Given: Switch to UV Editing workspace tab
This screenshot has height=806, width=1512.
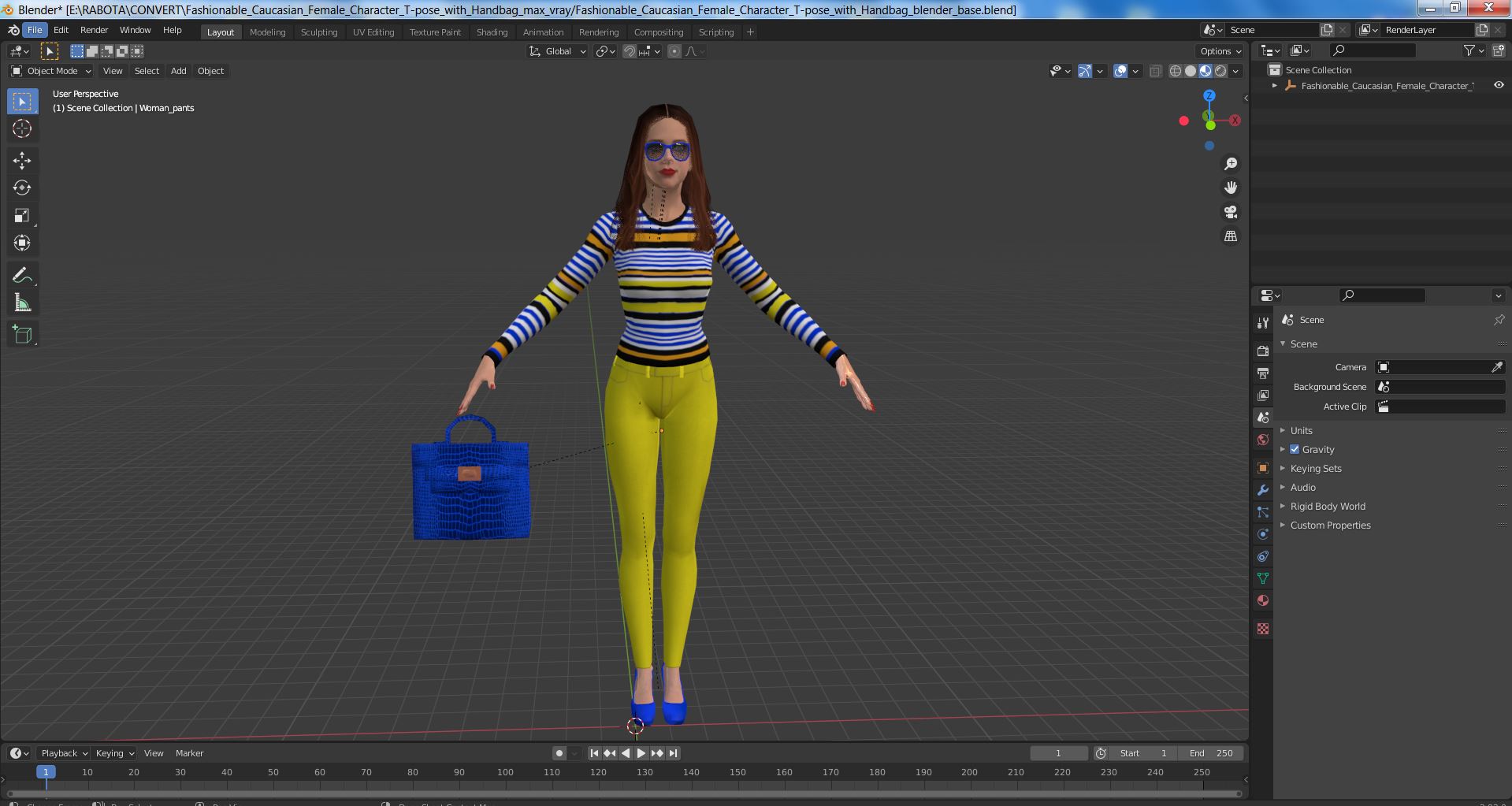Looking at the screenshot, I should tap(373, 32).
